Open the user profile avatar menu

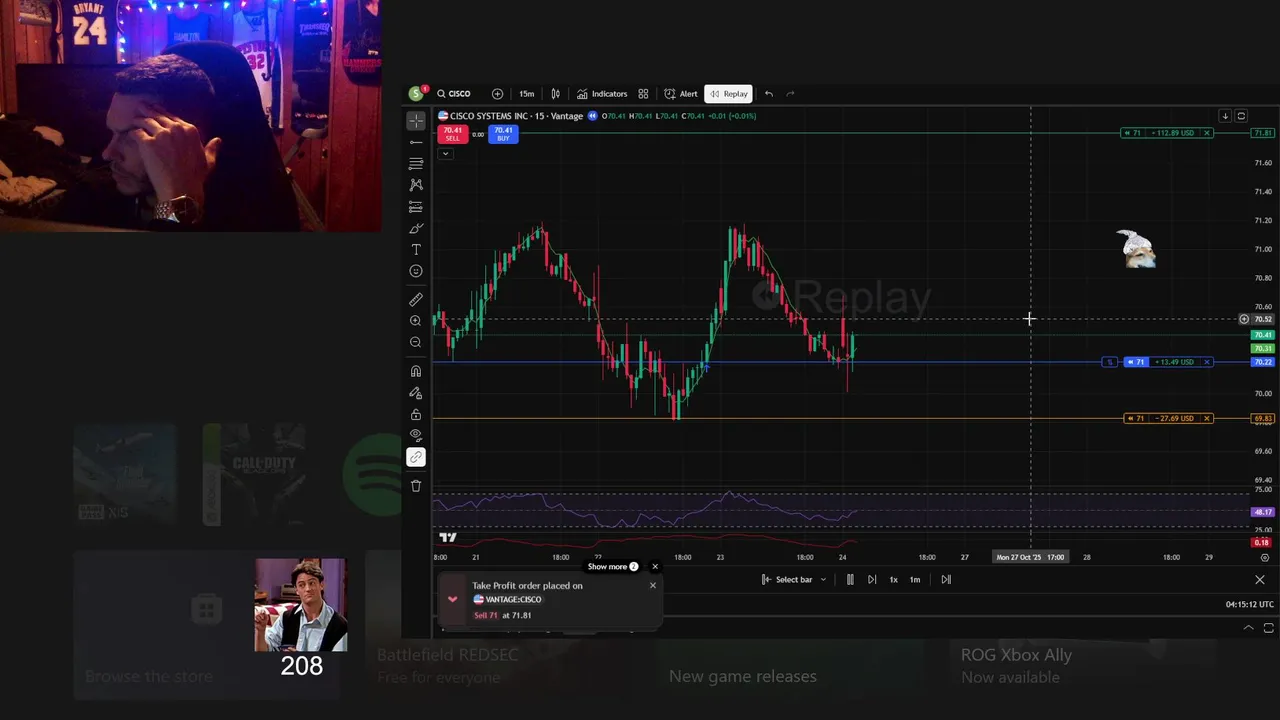click(416, 94)
